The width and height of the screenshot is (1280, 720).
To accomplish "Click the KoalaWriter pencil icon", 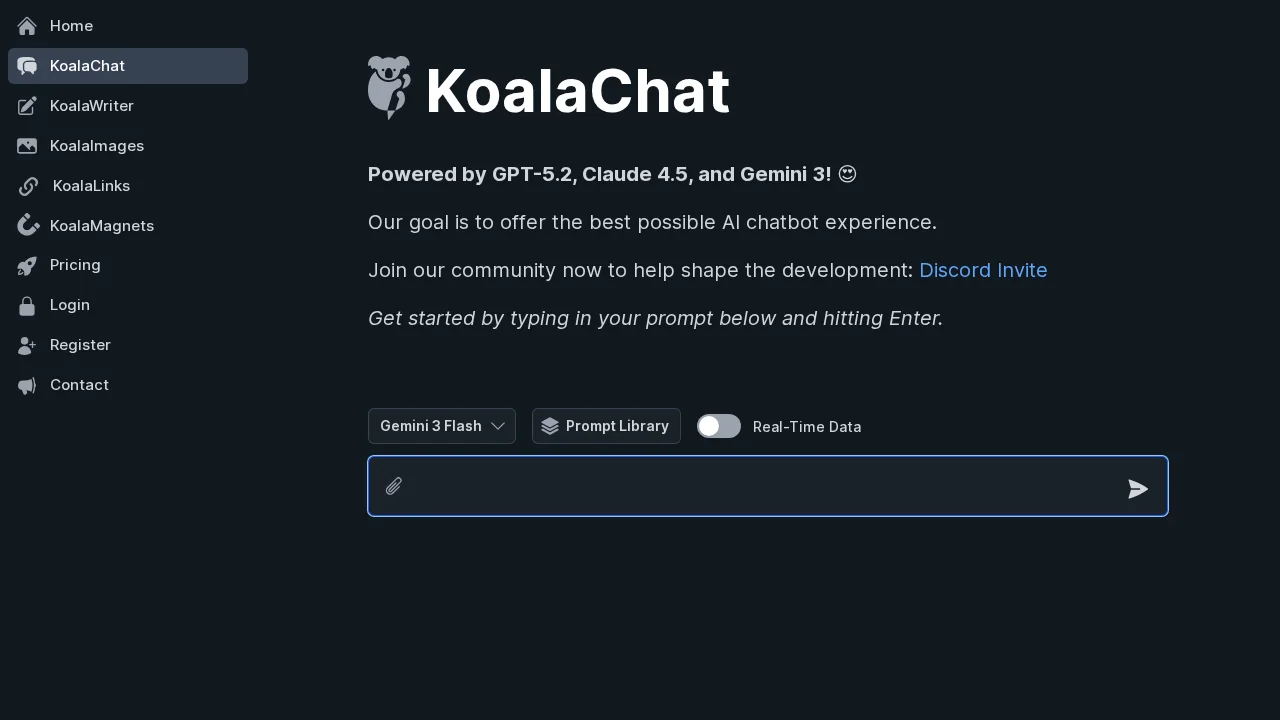I will pyautogui.click(x=27, y=106).
